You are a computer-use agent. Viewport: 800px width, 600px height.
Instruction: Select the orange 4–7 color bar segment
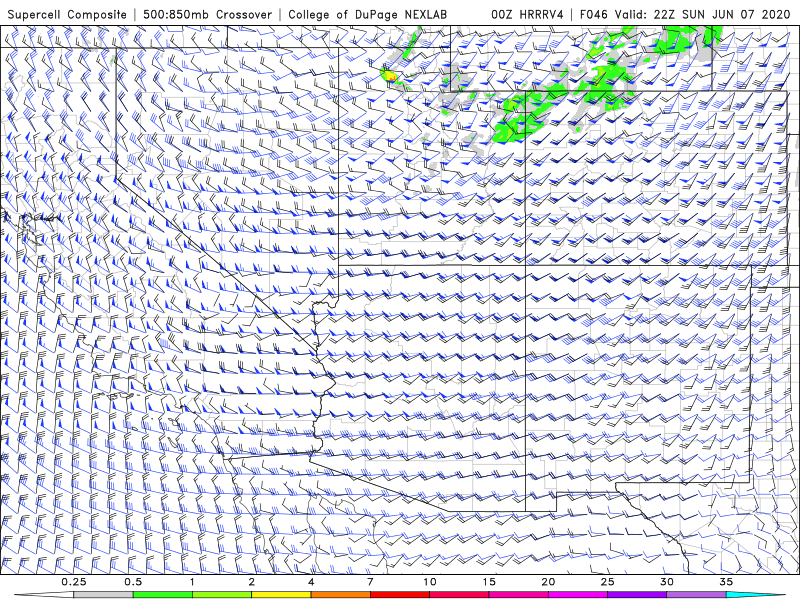pos(340,595)
